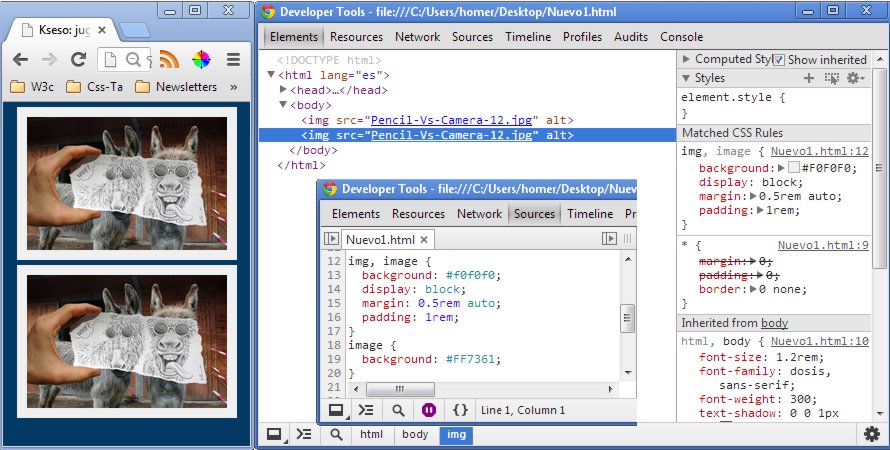This screenshot has width=890, height=450.
Task: Close the Kseso browser tab
Action: (x=102, y=30)
